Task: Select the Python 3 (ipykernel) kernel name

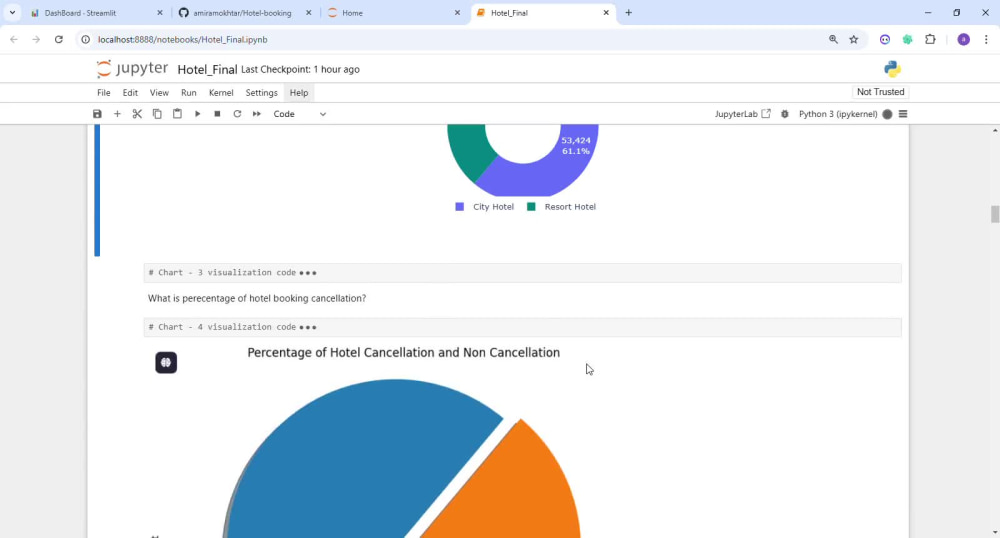Action: click(x=838, y=114)
